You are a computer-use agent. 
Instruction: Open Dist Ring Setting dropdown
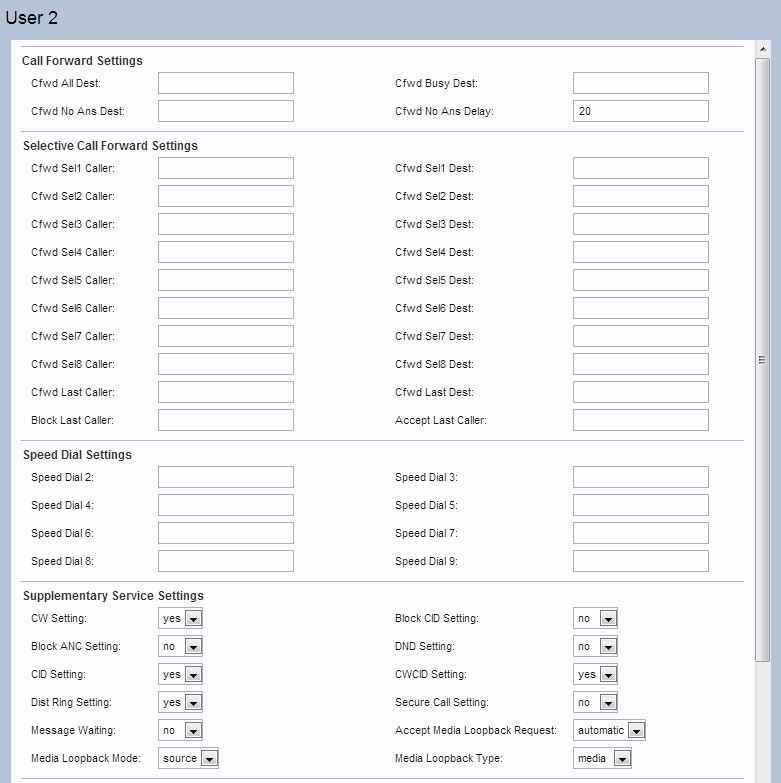pos(181,703)
